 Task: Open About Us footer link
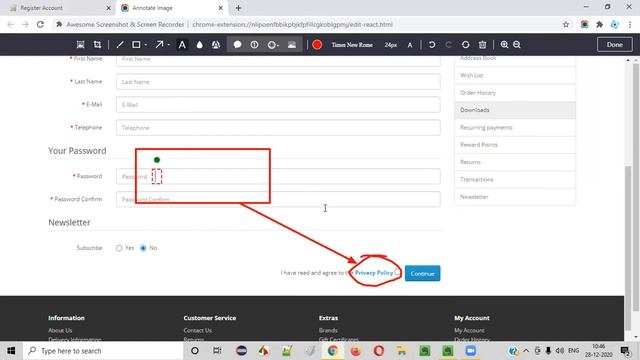[60, 330]
